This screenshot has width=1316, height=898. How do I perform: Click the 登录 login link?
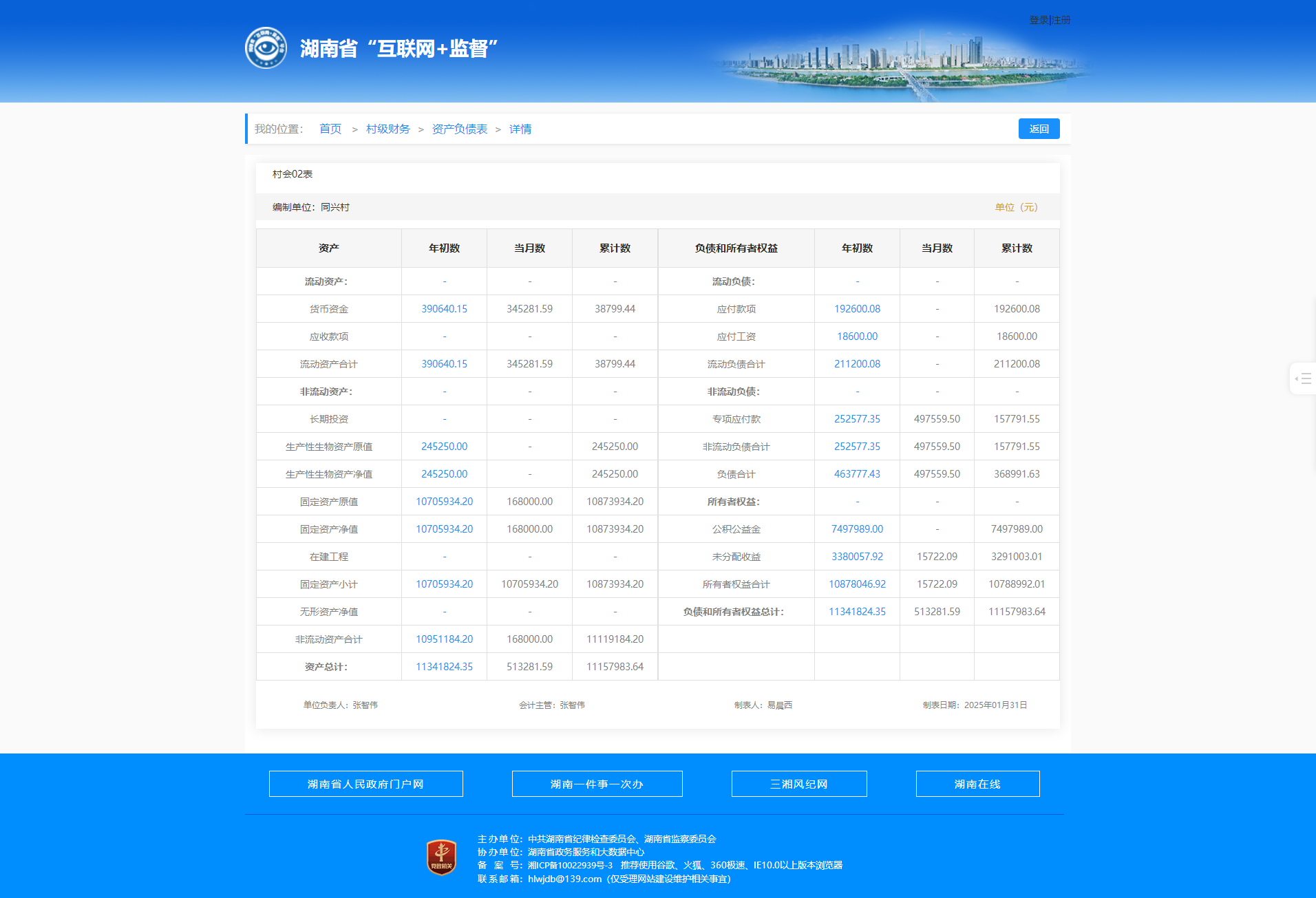point(1038,21)
